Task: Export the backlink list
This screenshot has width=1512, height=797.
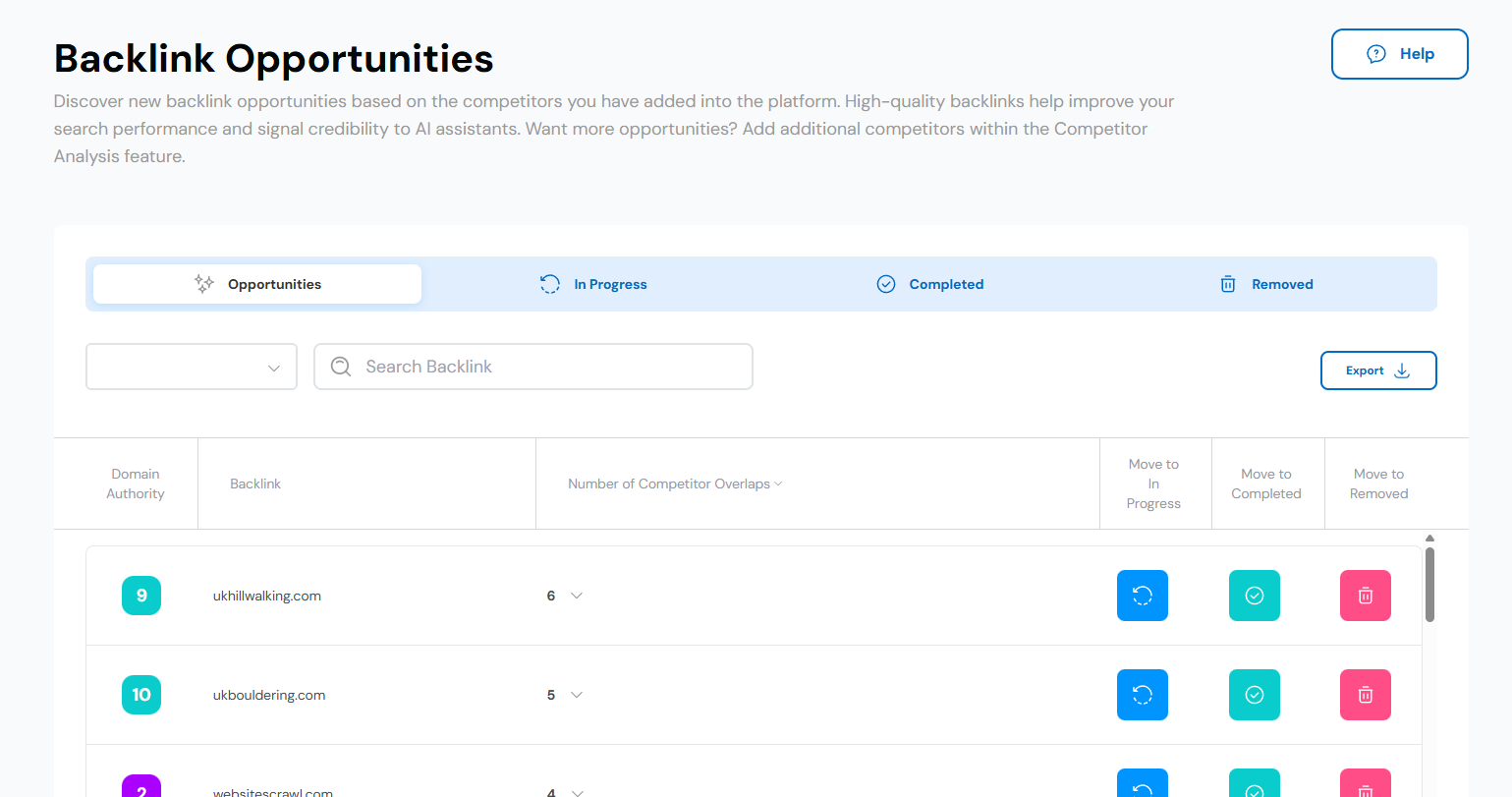Action: [x=1378, y=370]
